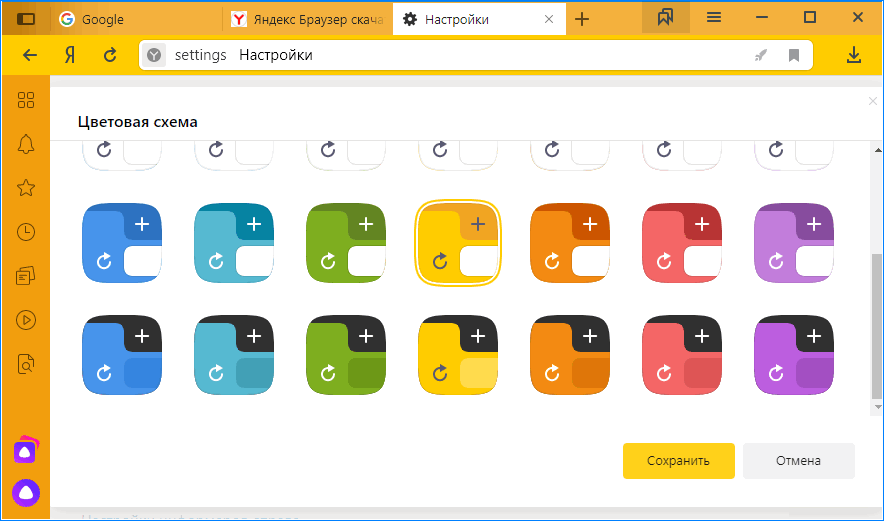Click the Сохранить button
The image size is (884, 521).
pyautogui.click(x=678, y=461)
